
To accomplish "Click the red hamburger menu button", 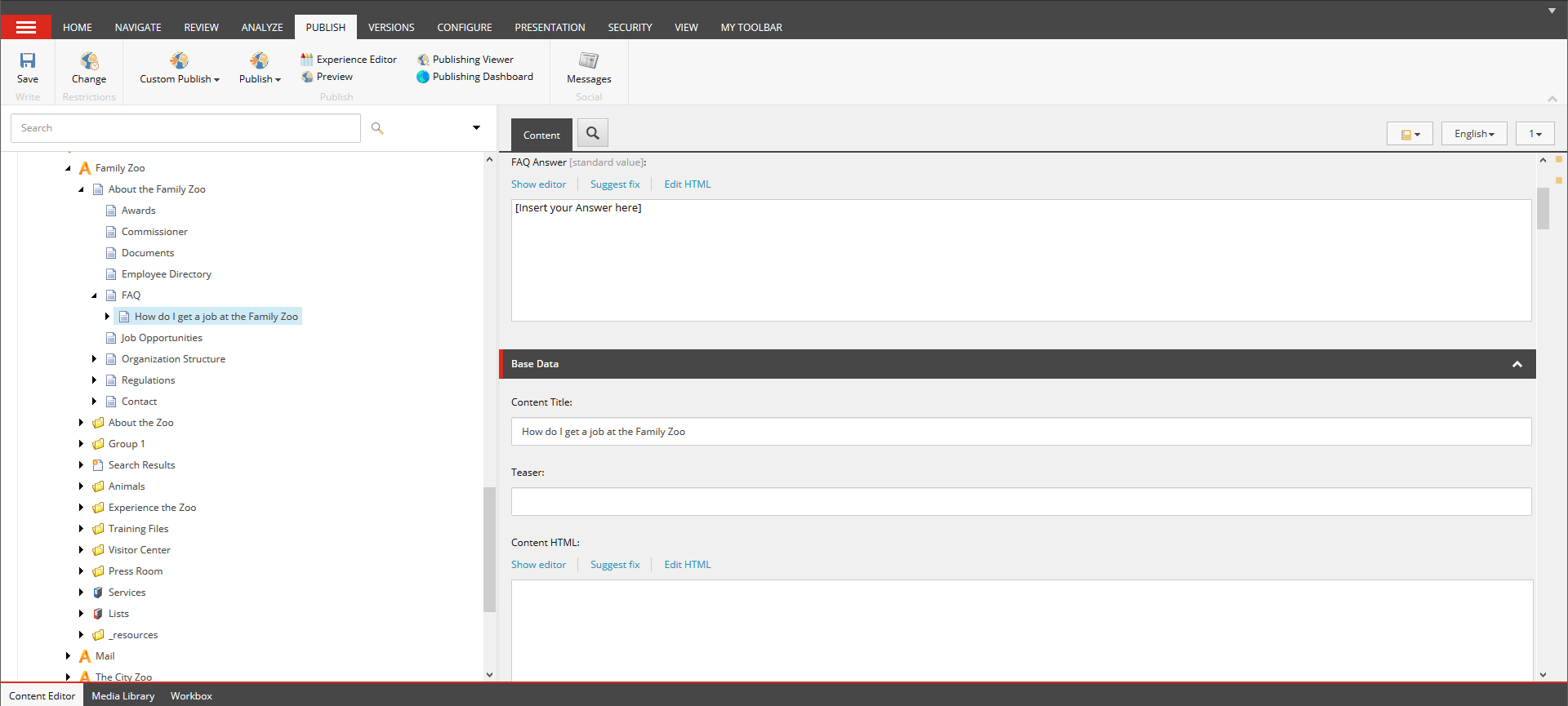I will coord(26,27).
